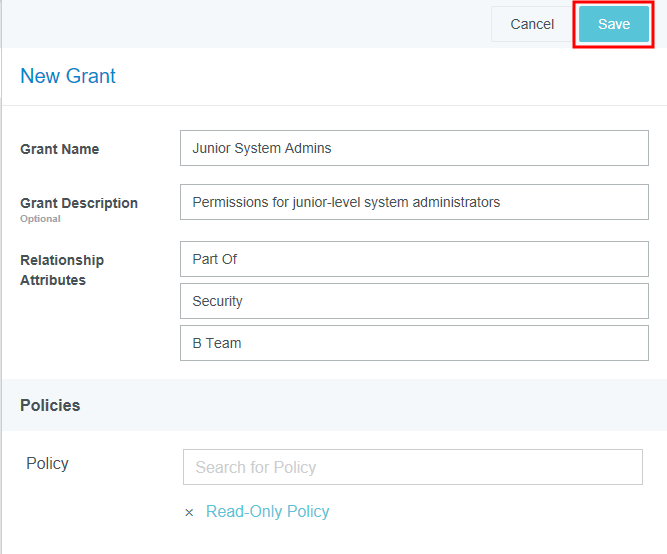
Task: Click the Grant Description label
Action: (x=79, y=203)
